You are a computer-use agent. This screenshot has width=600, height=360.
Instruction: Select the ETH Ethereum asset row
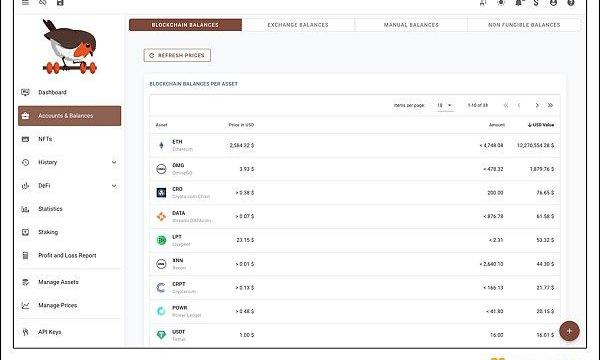point(355,145)
